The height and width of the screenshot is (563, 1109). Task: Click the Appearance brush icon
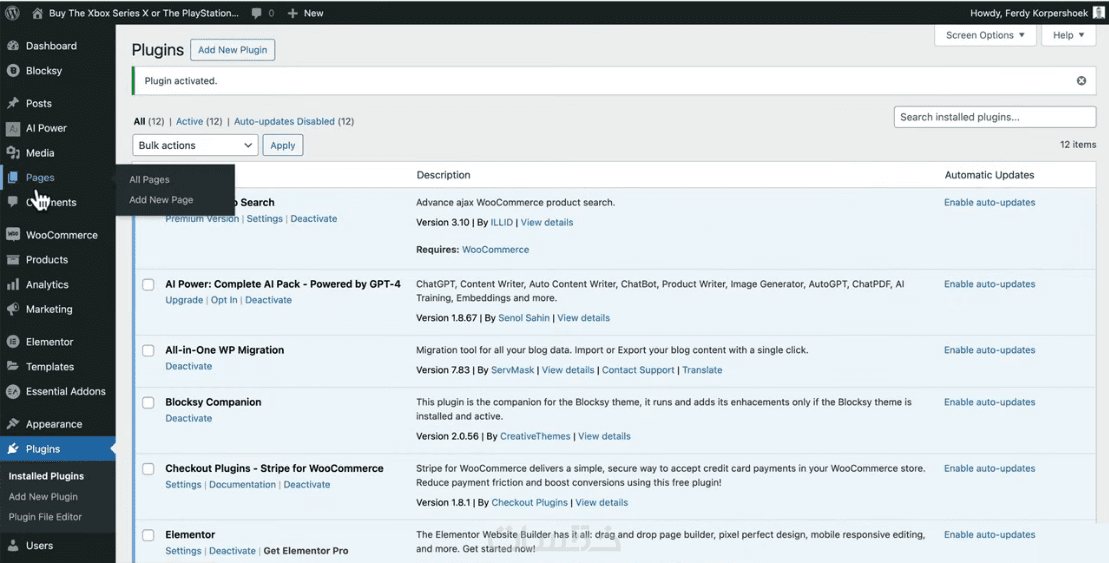(x=13, y=424)
